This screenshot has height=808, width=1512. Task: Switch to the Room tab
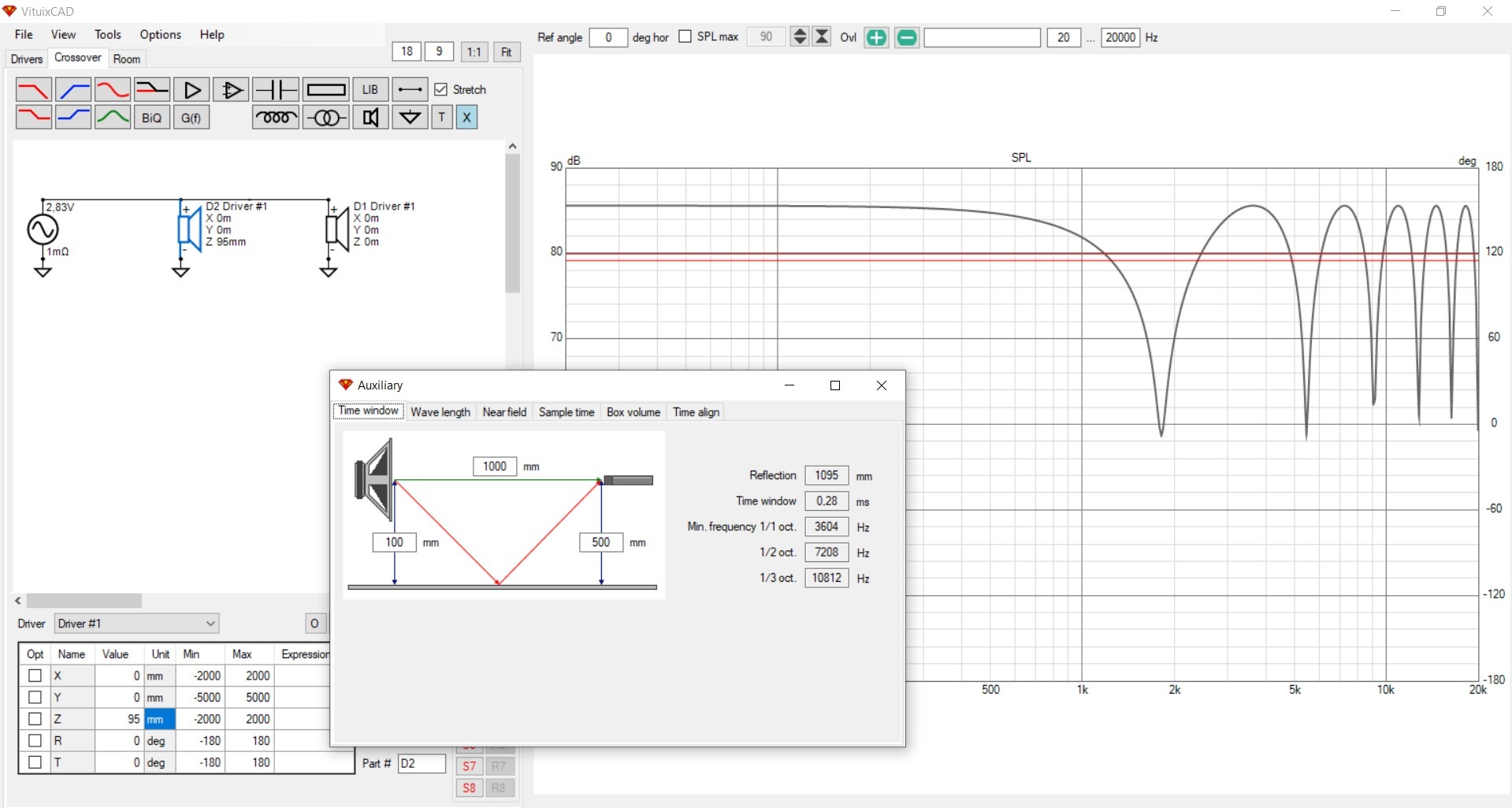[x=127, y=59]
